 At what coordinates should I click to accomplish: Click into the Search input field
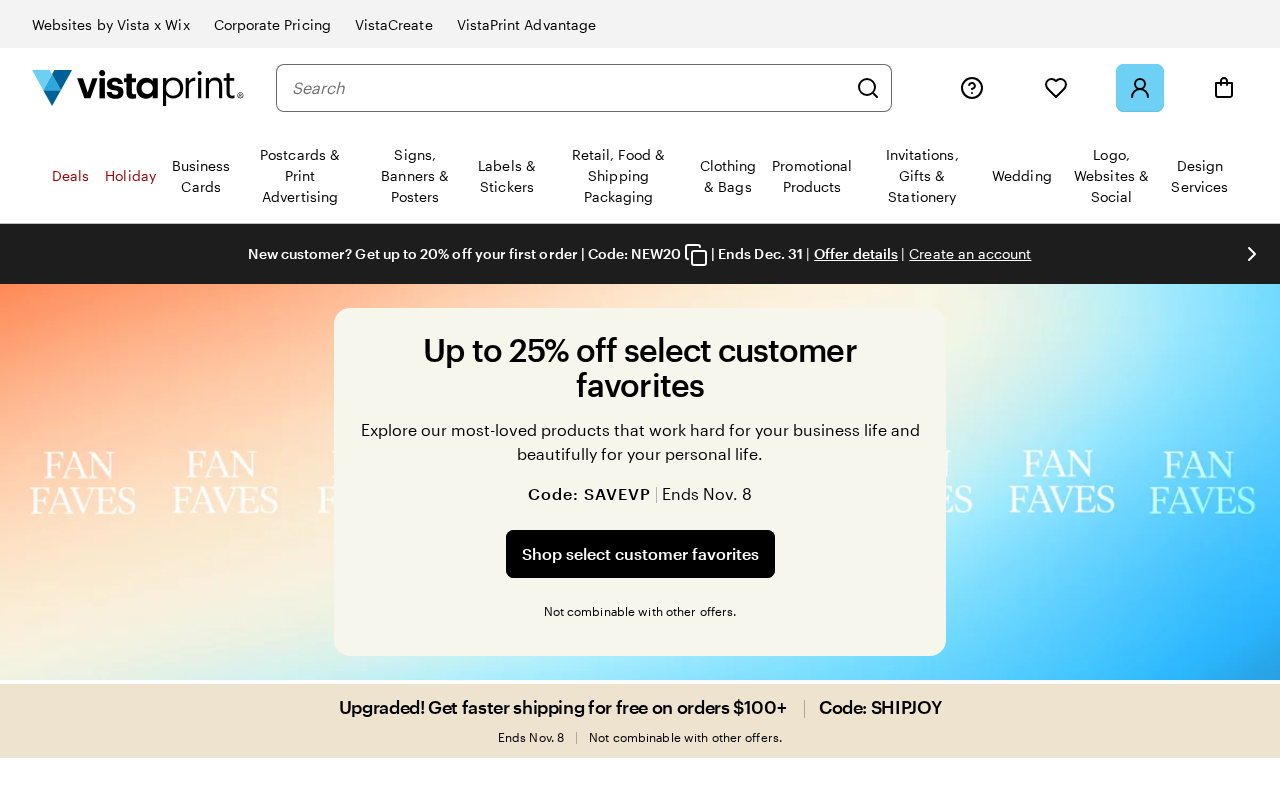pos(565,88)
